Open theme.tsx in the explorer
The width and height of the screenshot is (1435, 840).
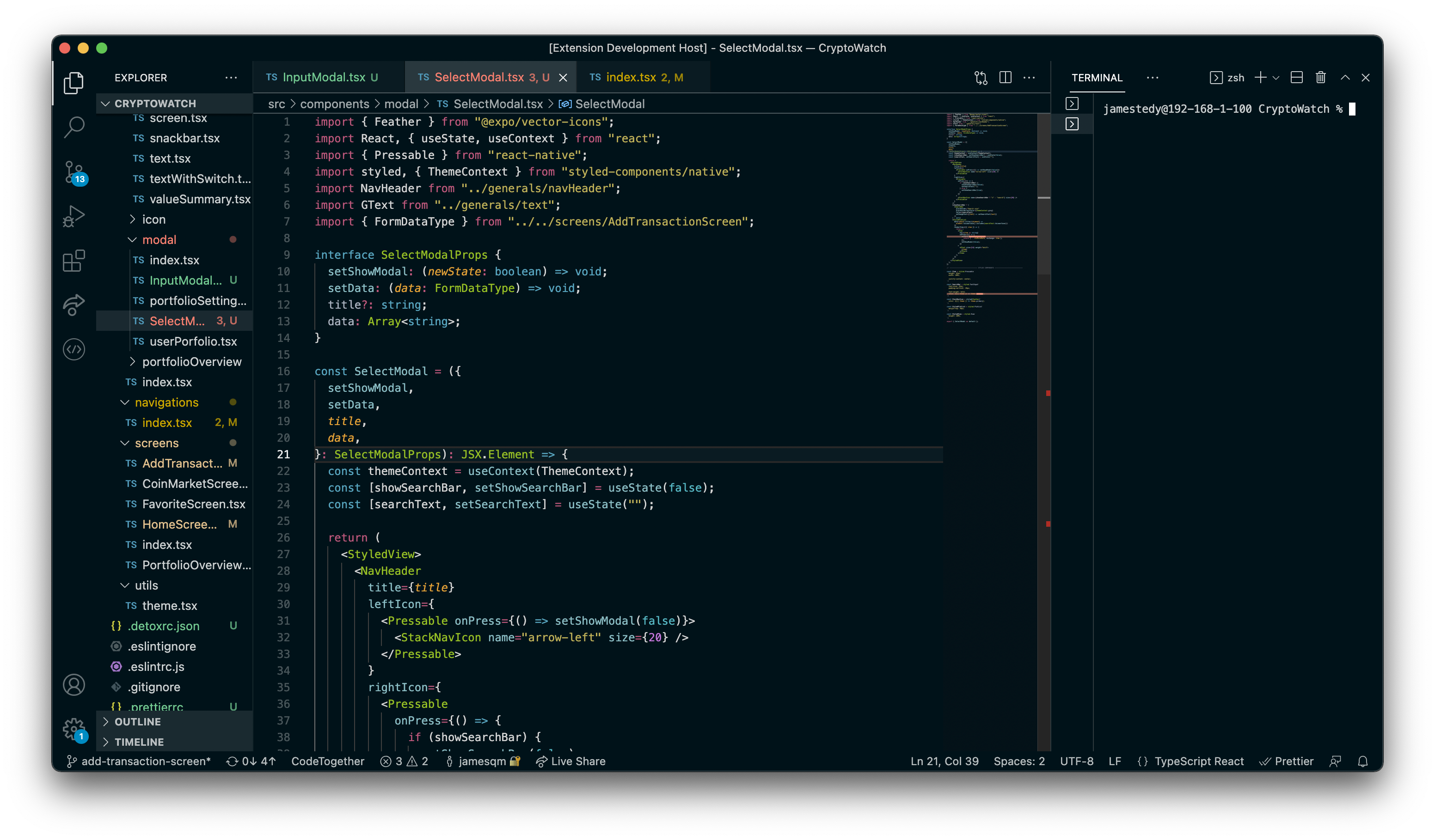click(174, 606)
